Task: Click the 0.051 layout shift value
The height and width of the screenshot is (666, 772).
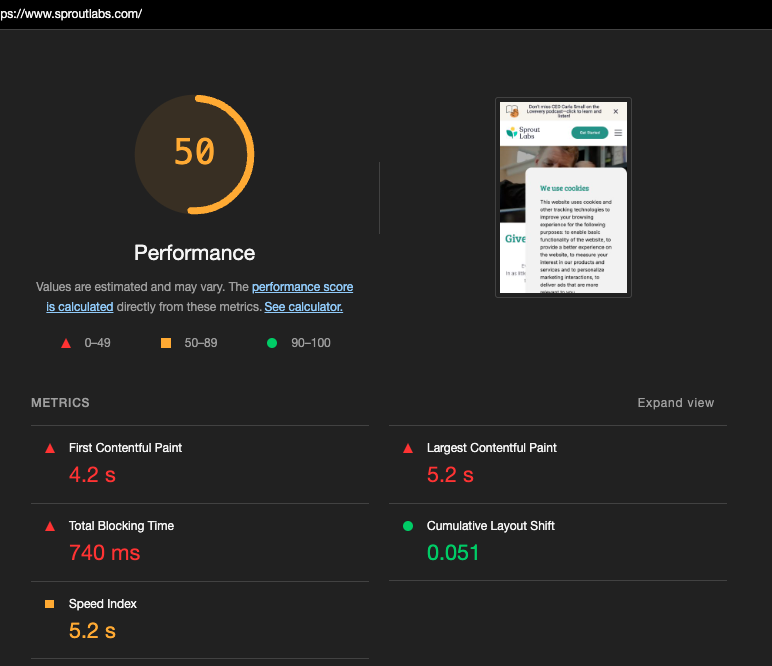Action: [452, 553]
